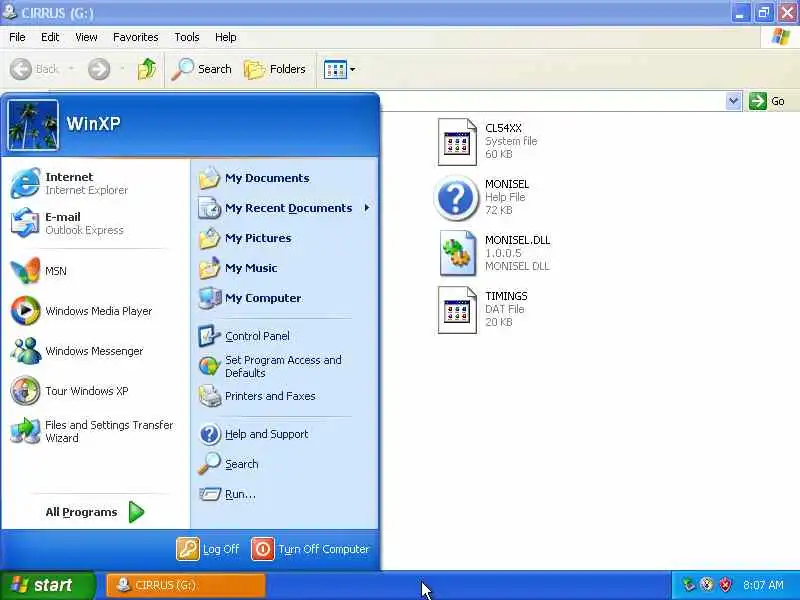Click the Go button

pos(767,101)
